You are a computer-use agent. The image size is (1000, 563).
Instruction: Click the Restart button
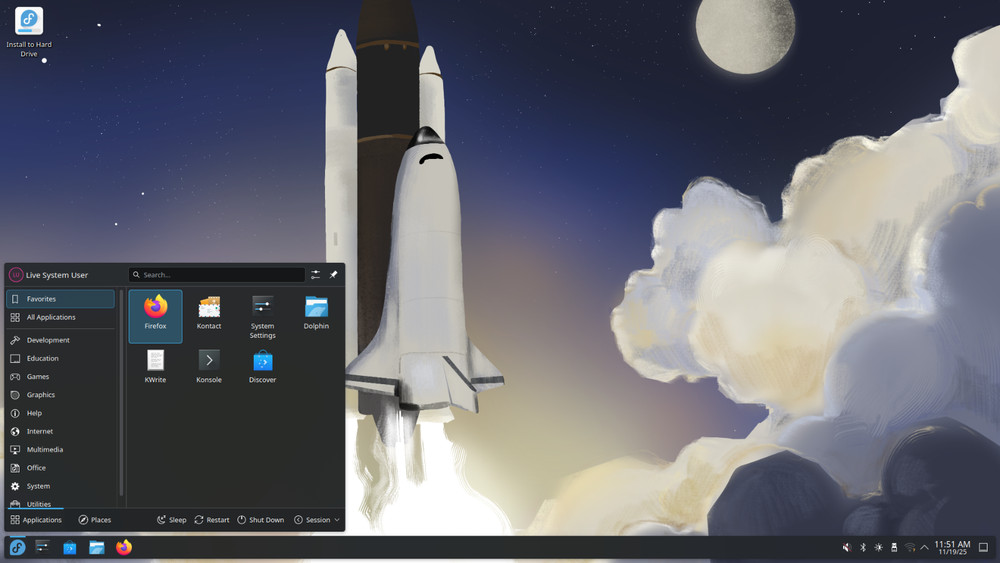[x=212, y=520]
